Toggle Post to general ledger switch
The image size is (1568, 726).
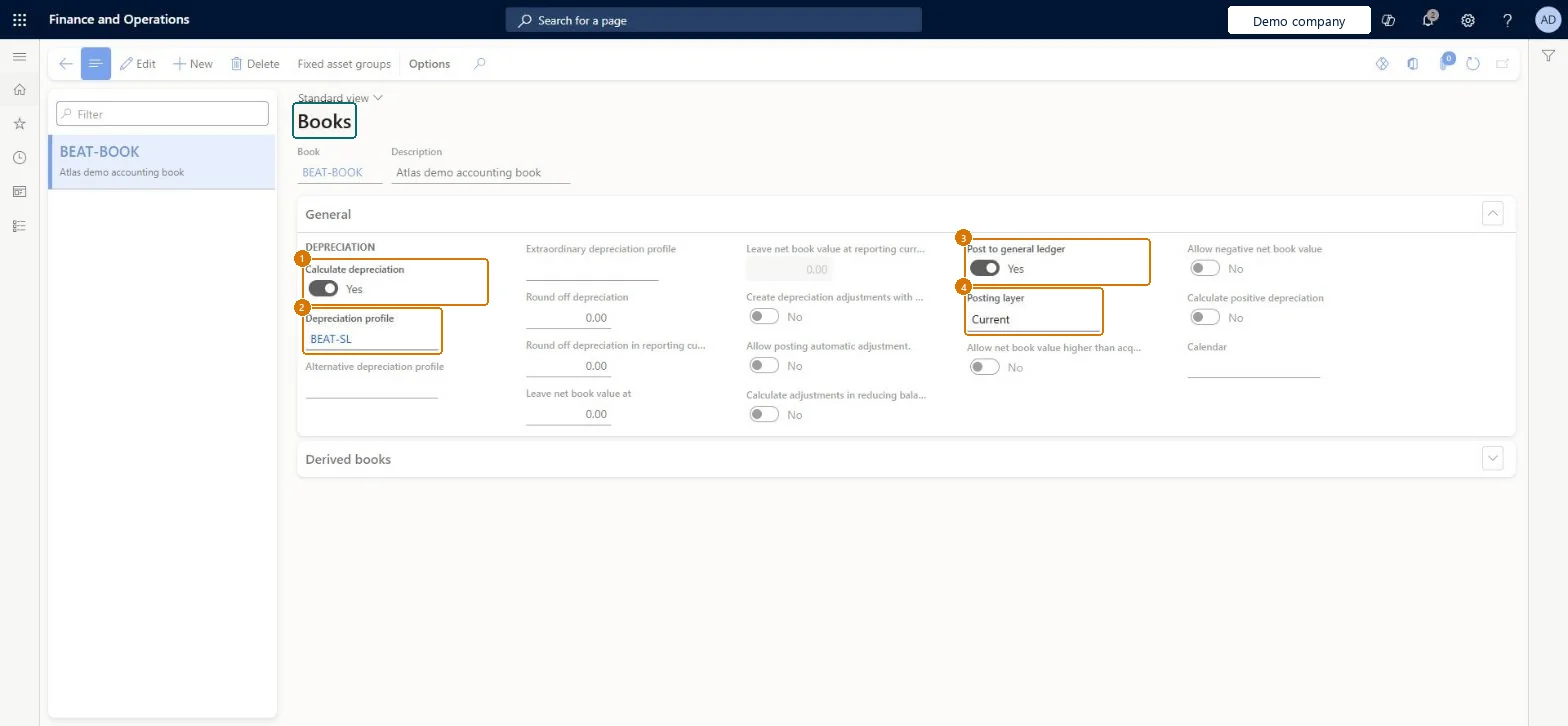click(985, 269)
